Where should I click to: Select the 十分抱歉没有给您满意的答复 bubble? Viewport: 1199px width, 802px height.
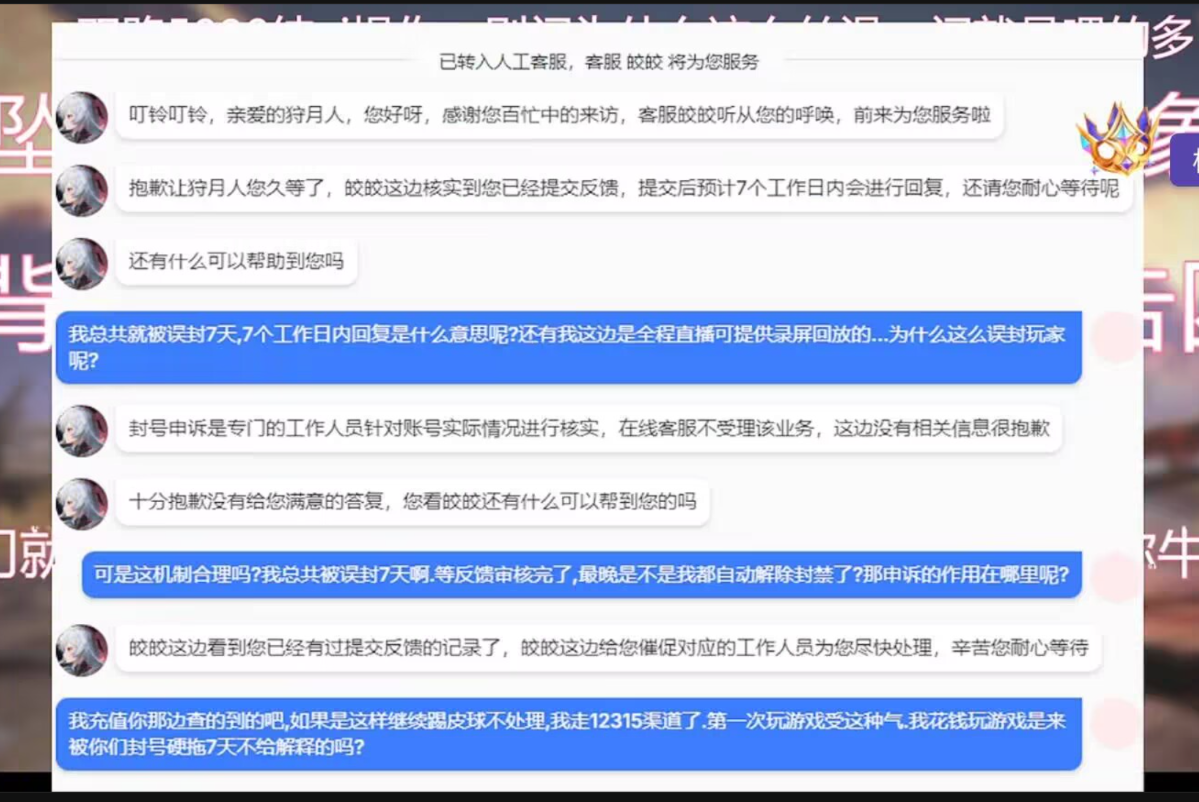[x=412, y=502]
